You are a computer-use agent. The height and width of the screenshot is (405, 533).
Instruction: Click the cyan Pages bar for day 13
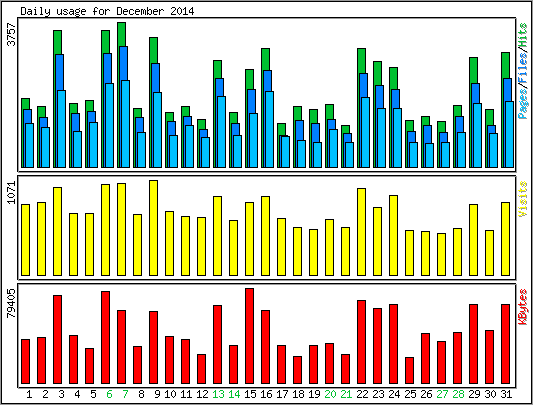pyautogui.click(x=221, y=132)
